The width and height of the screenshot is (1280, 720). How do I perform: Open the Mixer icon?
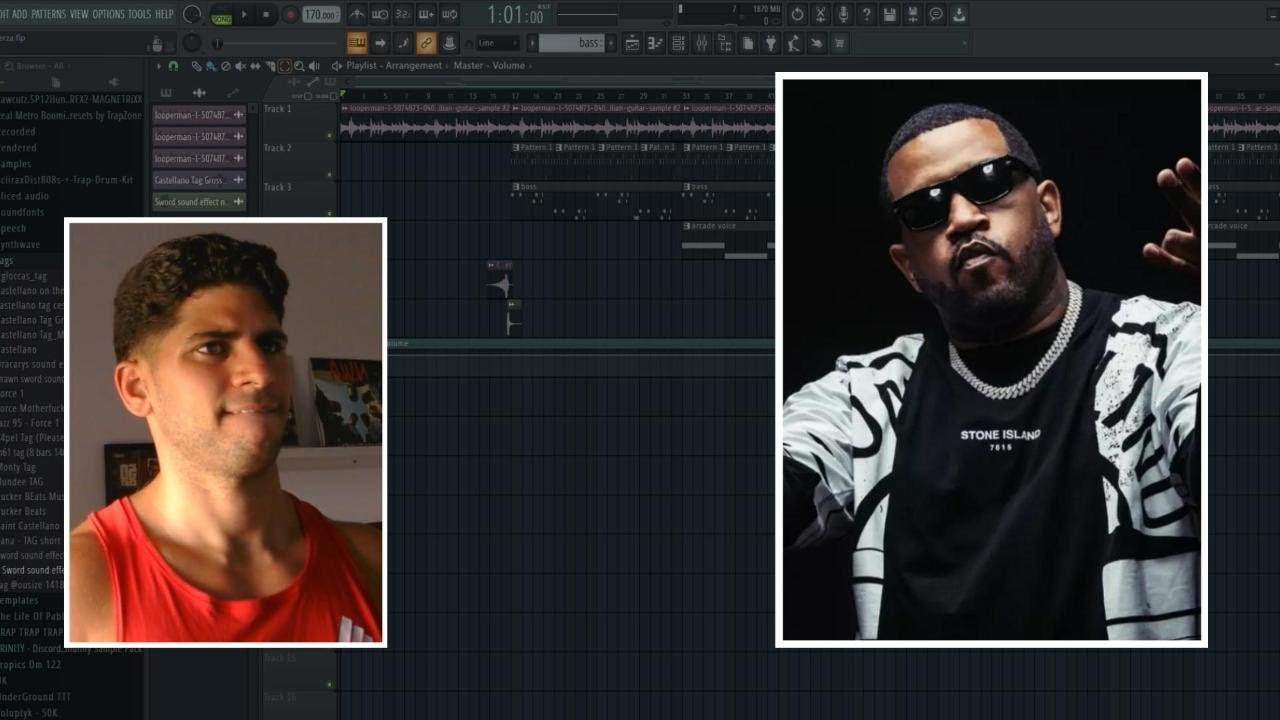pyautogui.click(x=701, y=43)
